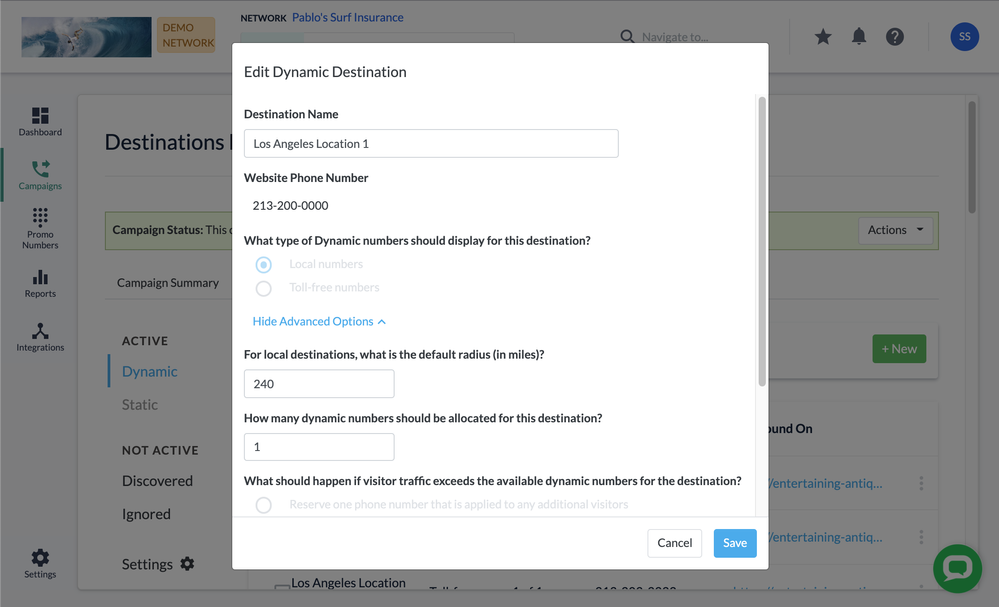Screen dimensions: 999x607
Task: Select the Local numbers radio button
Action: click(x=263, y=264)
